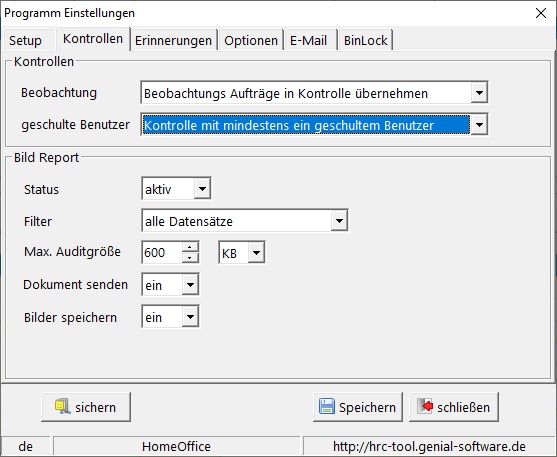Expand the Status aktiv dropdown
Image resolution: width=557 pixels, height=457 pixels.
(202, 188)
